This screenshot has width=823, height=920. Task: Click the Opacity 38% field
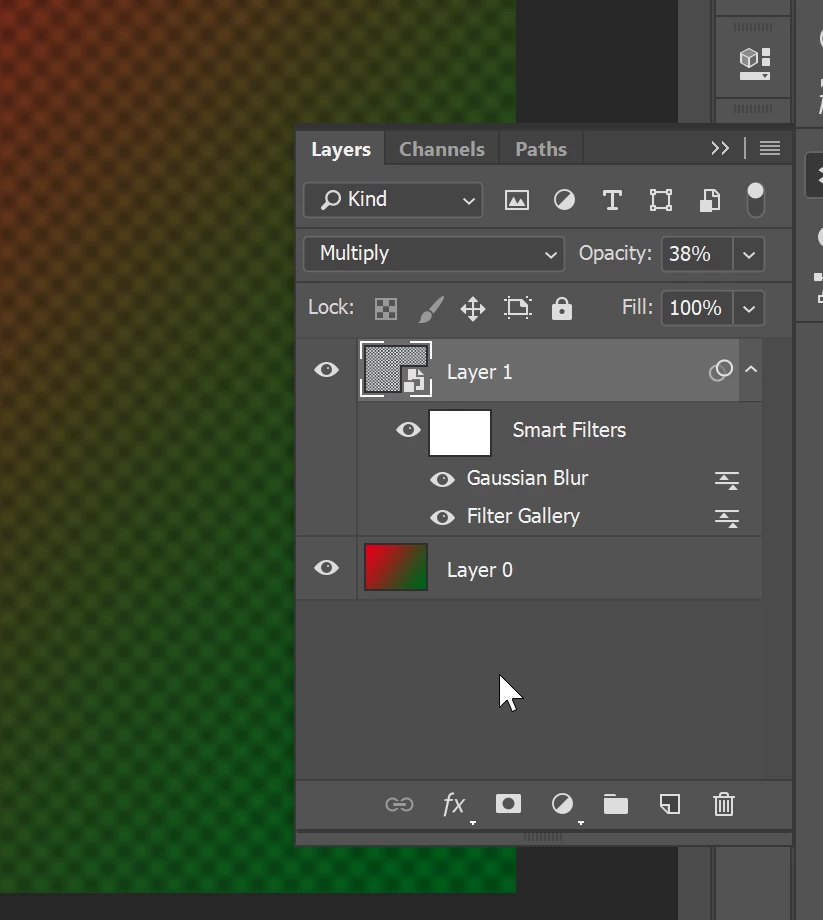point(697,254)
